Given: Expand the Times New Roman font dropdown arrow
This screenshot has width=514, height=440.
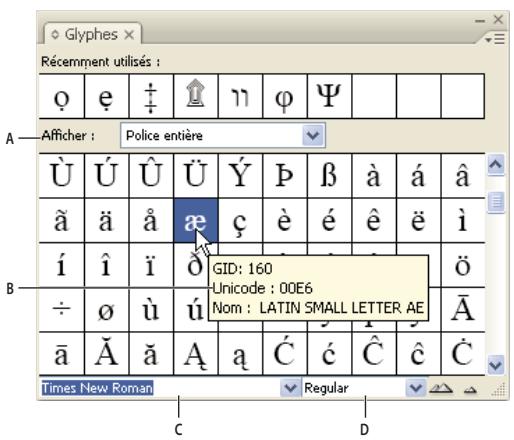Looking at the screenshot, I should (290, 388).
